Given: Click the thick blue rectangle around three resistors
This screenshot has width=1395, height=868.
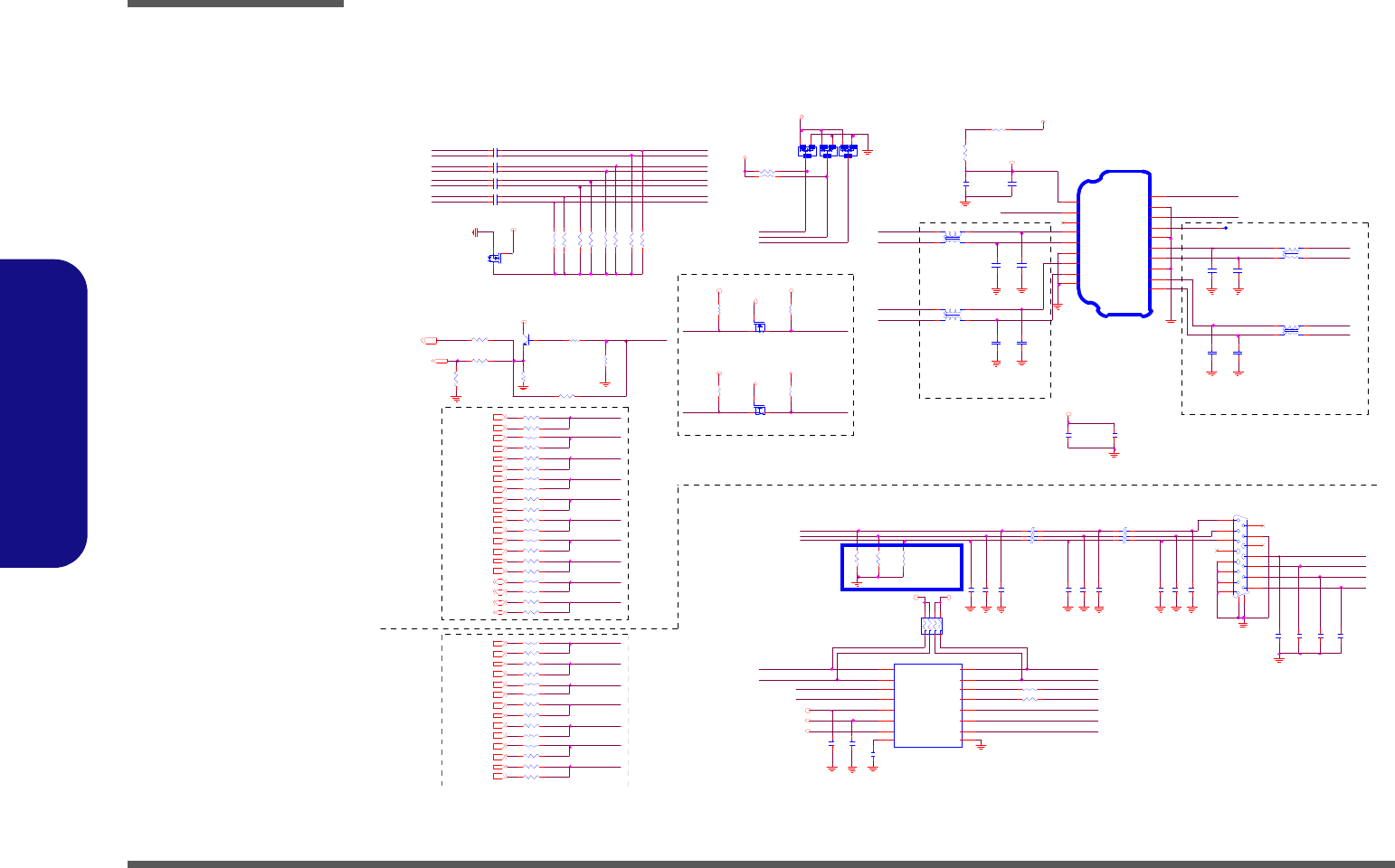Looking at the screenshot, I should point(901,567).
